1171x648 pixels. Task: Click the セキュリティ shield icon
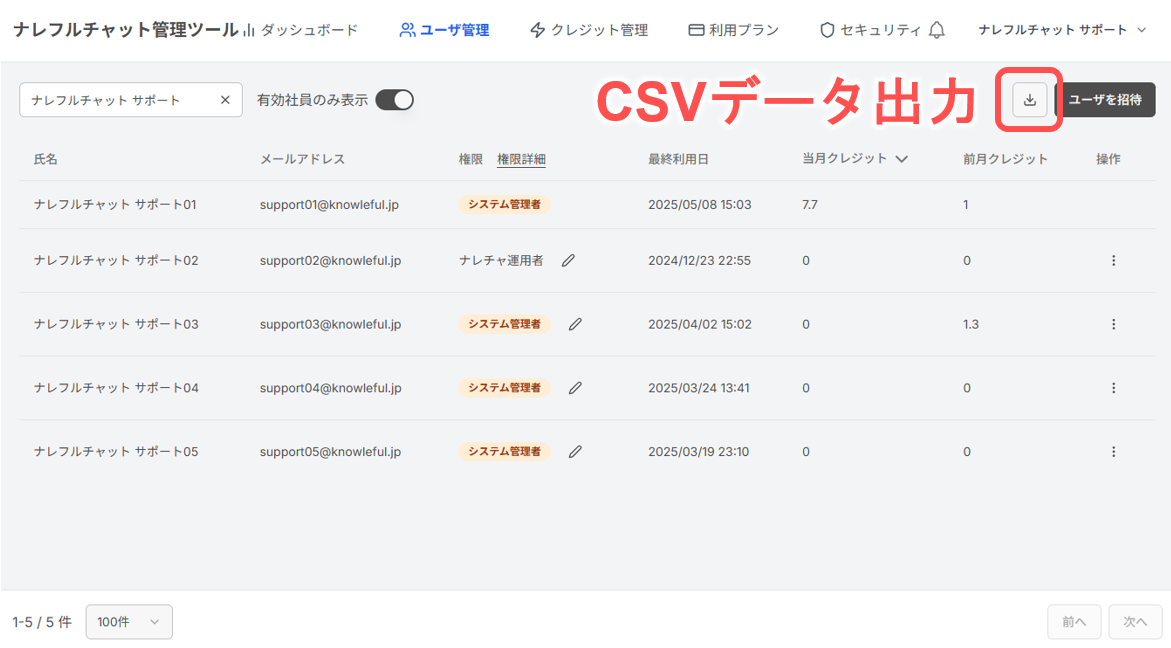coord(825,30)
